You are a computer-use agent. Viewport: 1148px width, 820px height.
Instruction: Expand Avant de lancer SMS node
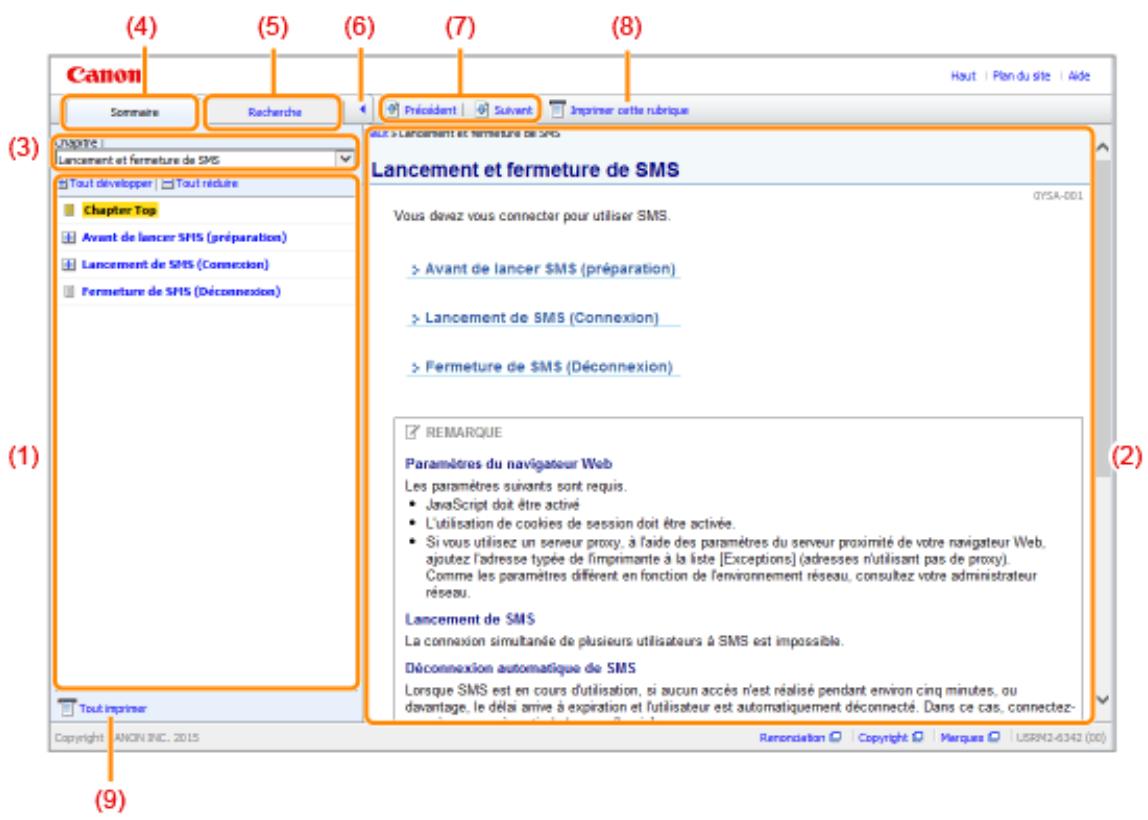[x=69, y=237]
